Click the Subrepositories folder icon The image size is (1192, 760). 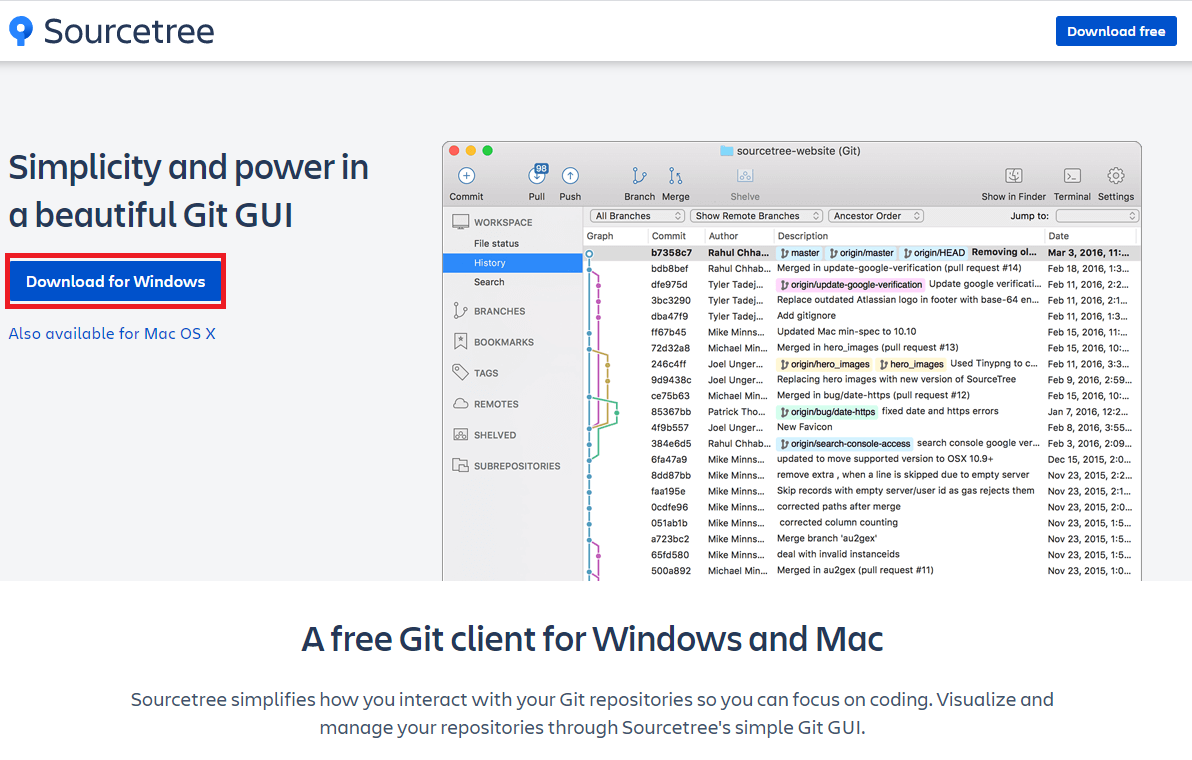pyautogui.click(x=461, y=464)
